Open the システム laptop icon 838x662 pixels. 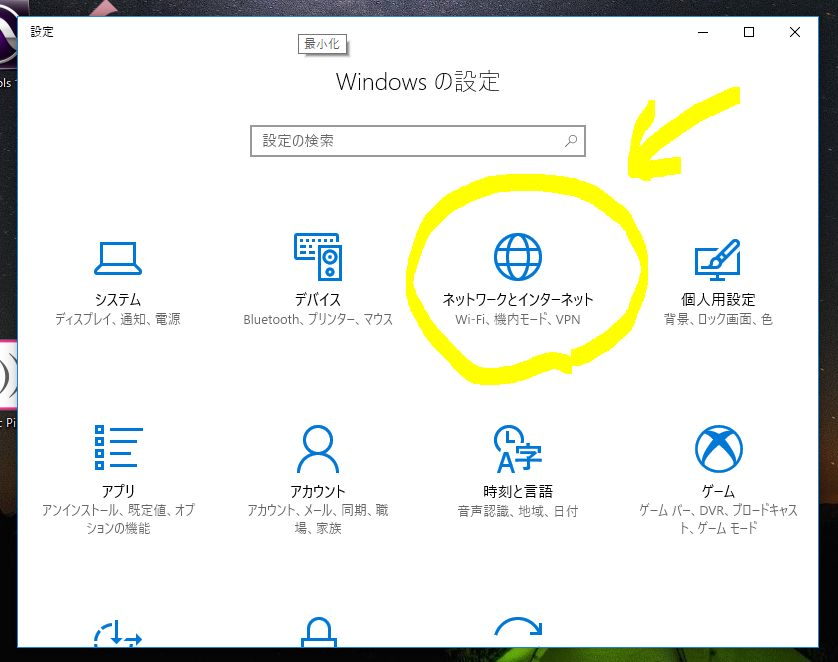pyautogui.click(x=118, y=258)
